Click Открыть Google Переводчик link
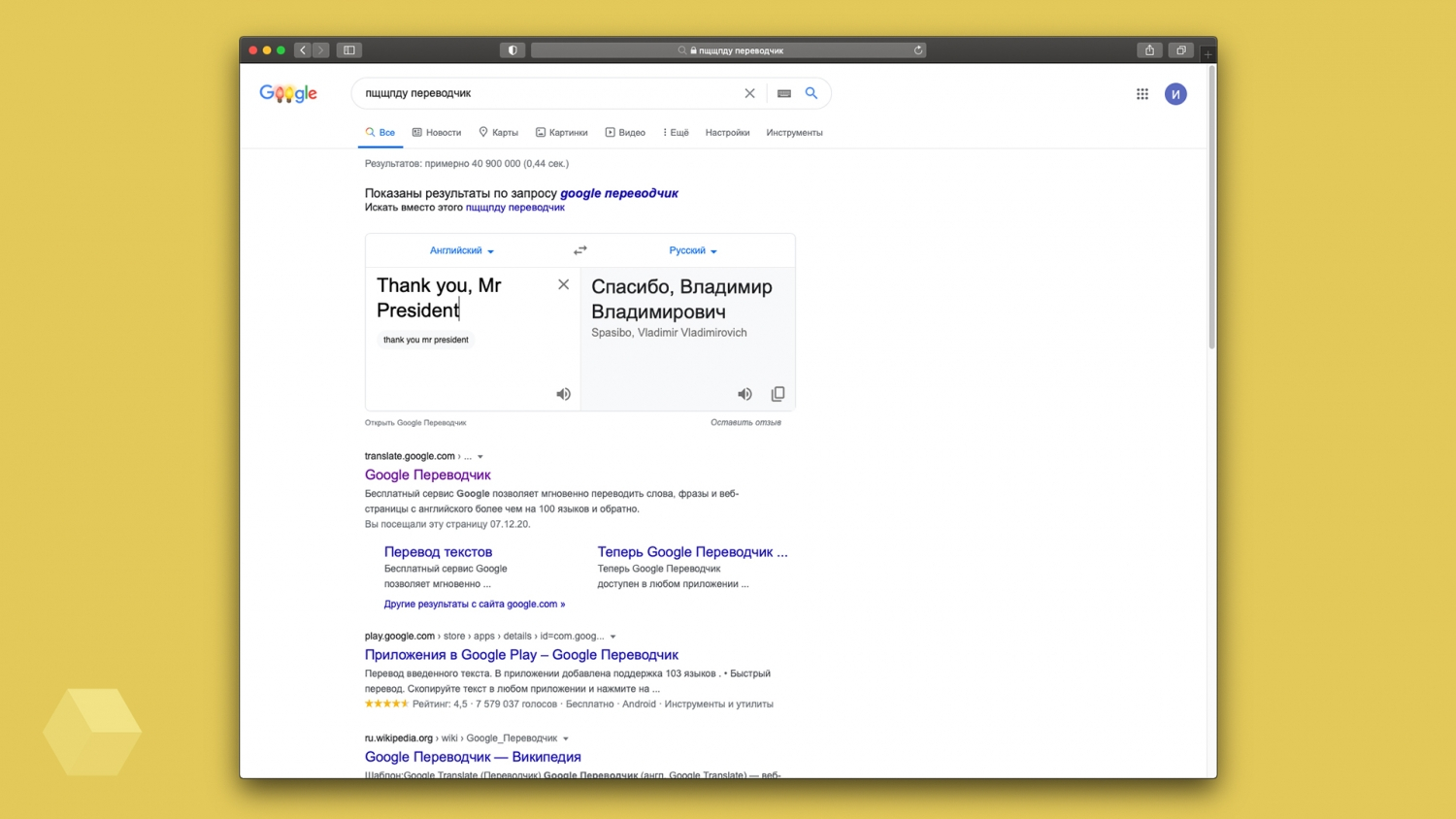The image size is (1456, 819). [x=415, y=423]
